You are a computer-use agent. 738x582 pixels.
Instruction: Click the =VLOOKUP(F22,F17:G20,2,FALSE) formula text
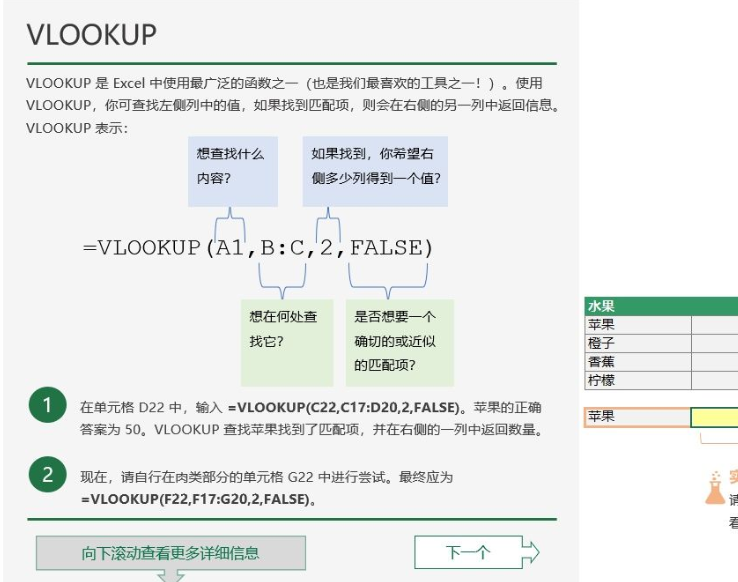coord(195,499)
